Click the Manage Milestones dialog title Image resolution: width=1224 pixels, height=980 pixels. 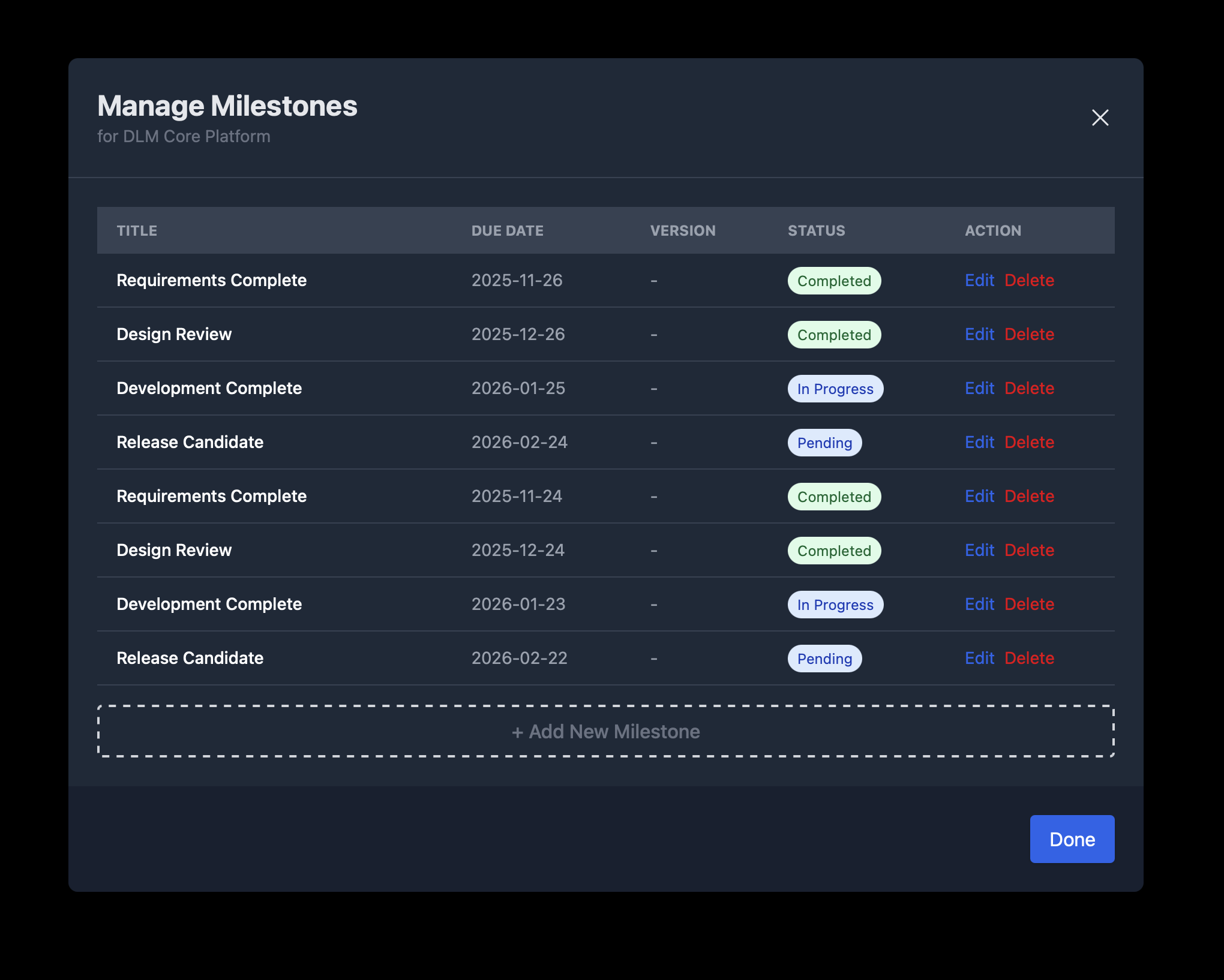(x=227, y=106)
